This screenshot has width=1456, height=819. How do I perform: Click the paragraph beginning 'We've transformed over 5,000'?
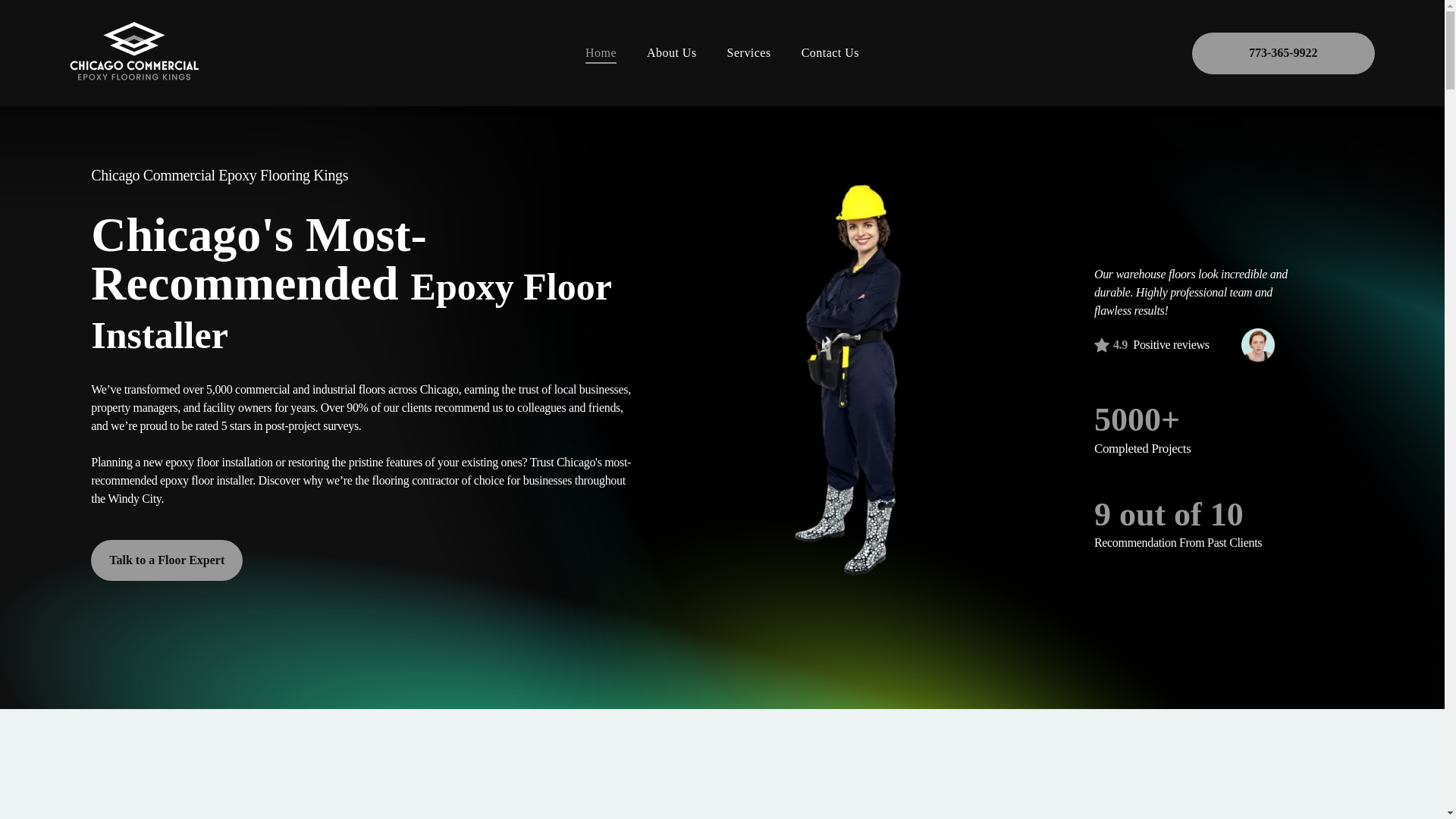click(x=361, y=408)
